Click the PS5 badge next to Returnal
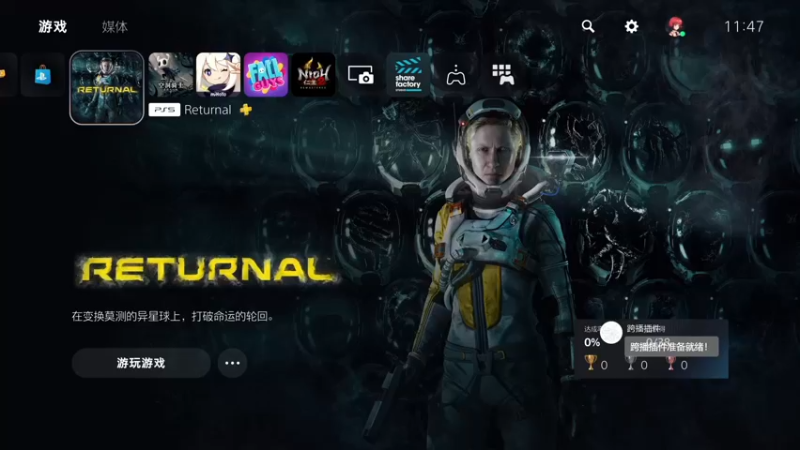 tap(164, 110)
